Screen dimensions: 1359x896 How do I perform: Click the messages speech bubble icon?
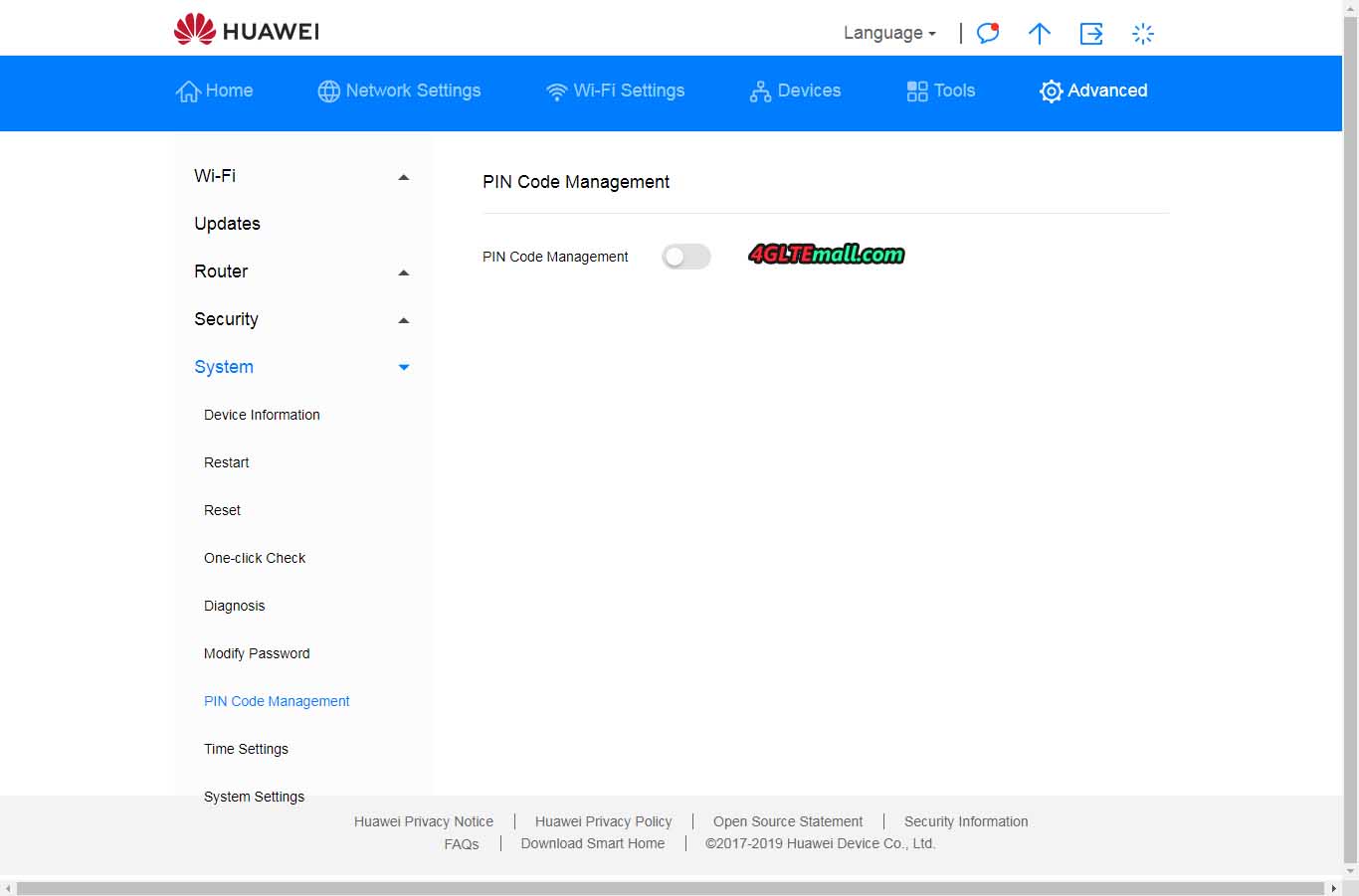987,34
